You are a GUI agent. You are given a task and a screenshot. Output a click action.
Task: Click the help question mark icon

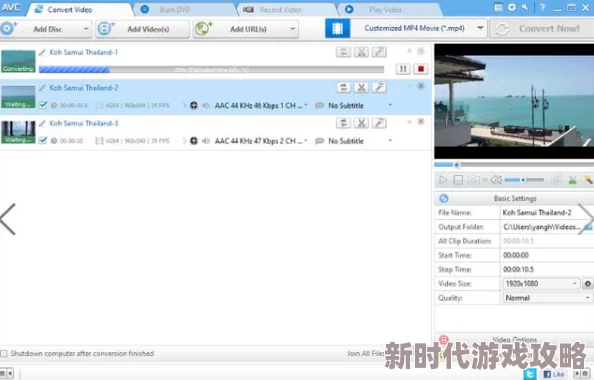pyautogui.click(x=542, y=7)
